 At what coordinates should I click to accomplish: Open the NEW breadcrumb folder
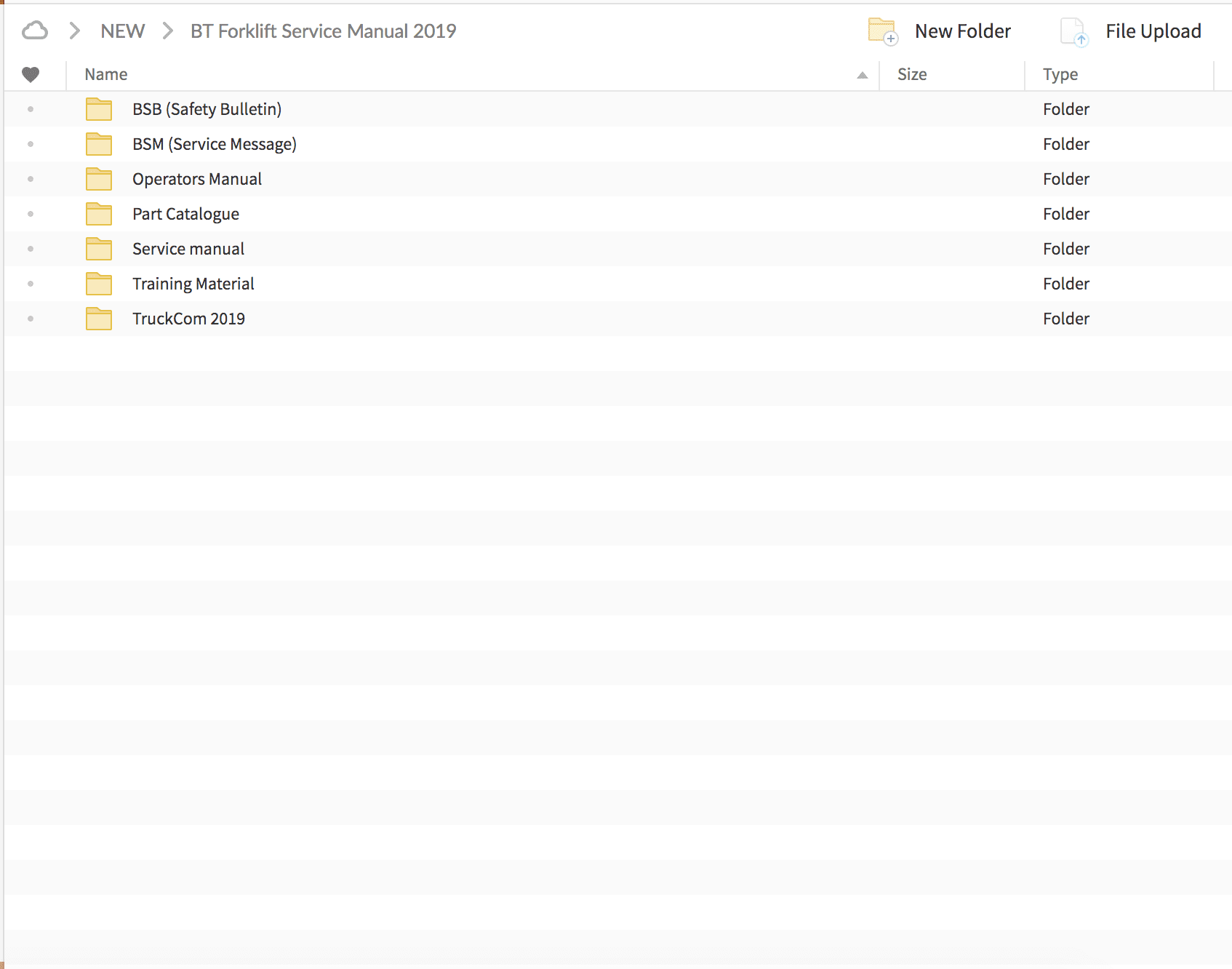(x=122, y=31)
